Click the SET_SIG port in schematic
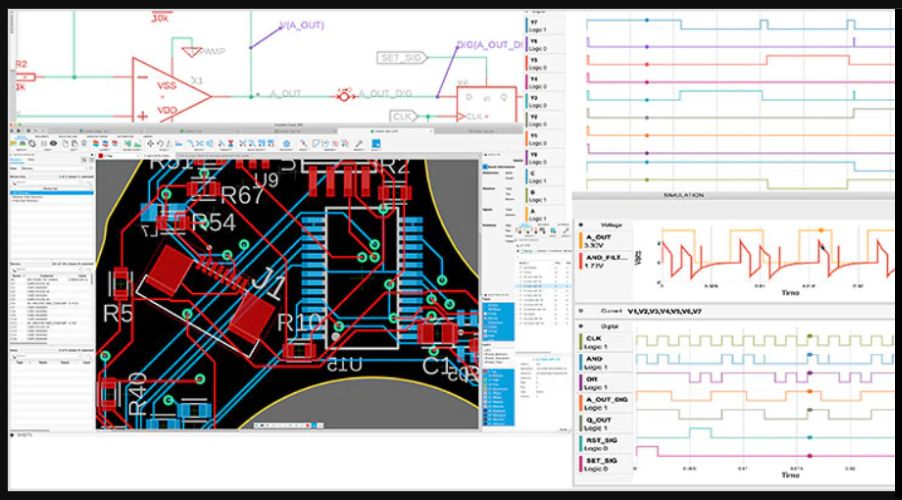Viewport: 902px width, 500px height. pyautogui.click(x=402, y=58)
